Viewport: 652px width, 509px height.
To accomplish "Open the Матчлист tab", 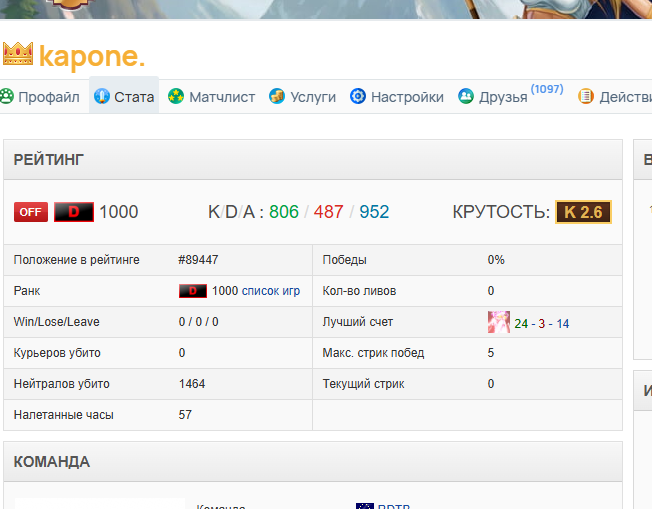I will tap(211, 96).
